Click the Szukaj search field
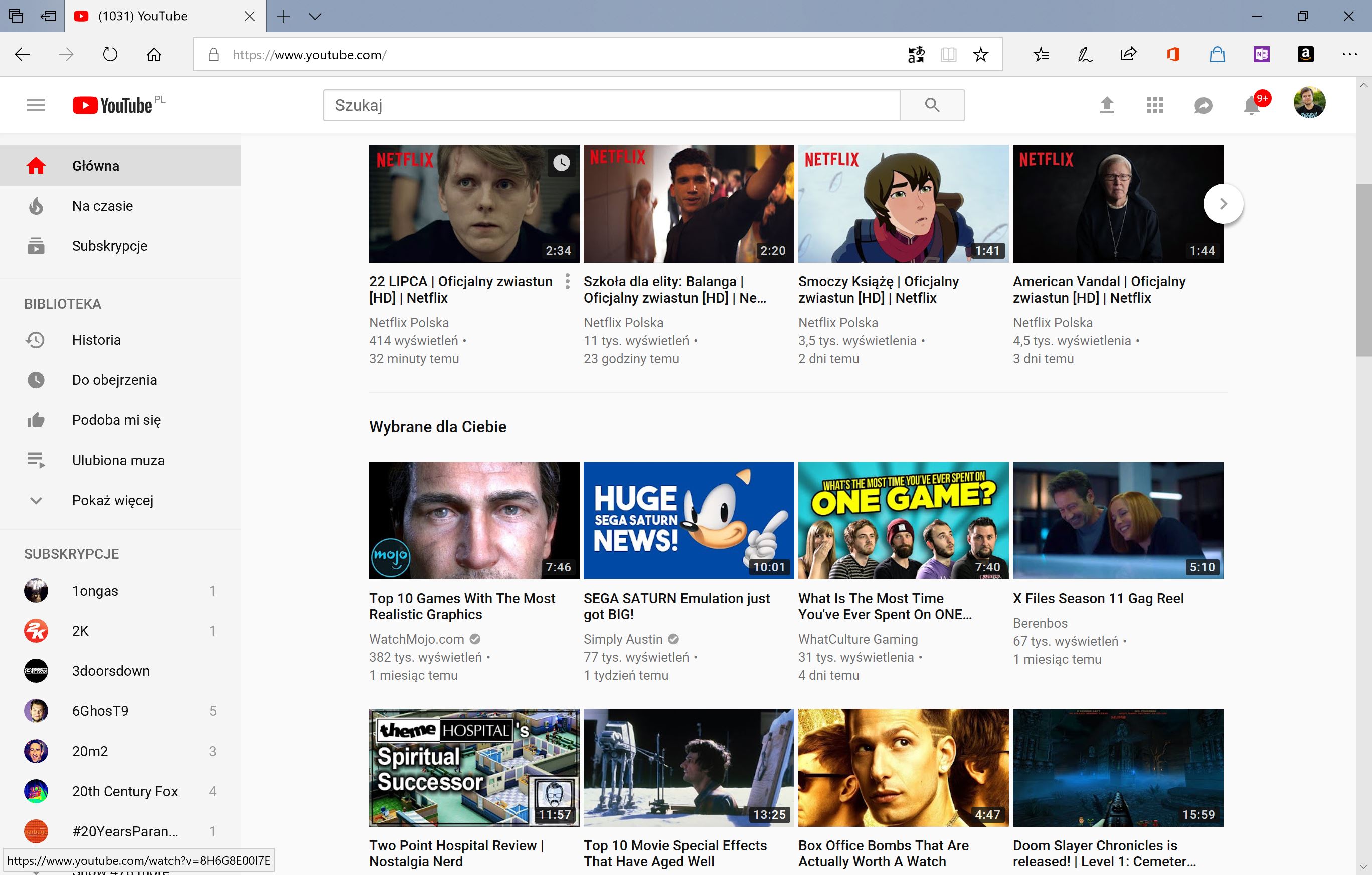 (x=612, y=105)
